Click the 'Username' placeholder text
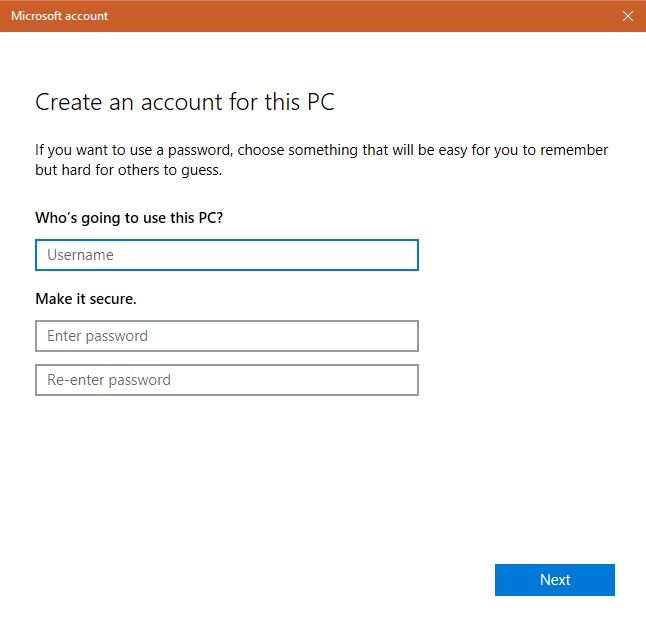This screenshot has width=646, height=629. point(80,255)
